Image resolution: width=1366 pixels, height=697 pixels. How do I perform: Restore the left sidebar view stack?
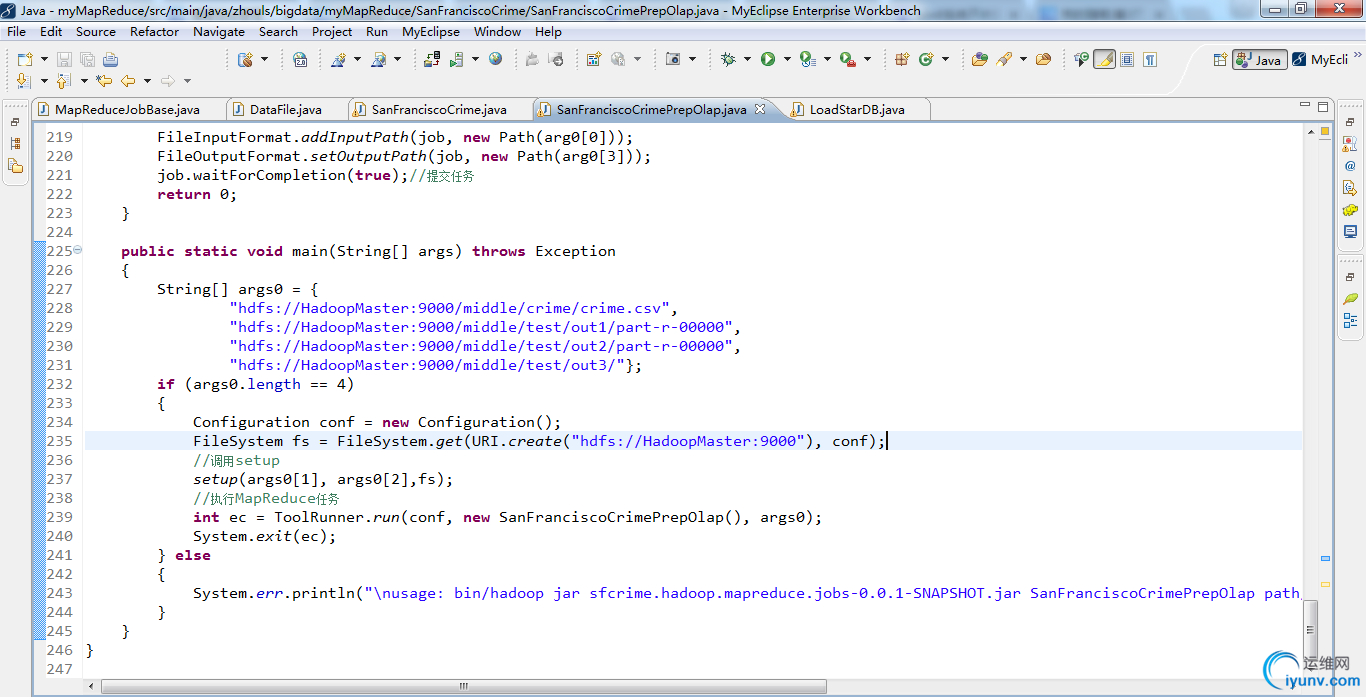pos(15,121)
